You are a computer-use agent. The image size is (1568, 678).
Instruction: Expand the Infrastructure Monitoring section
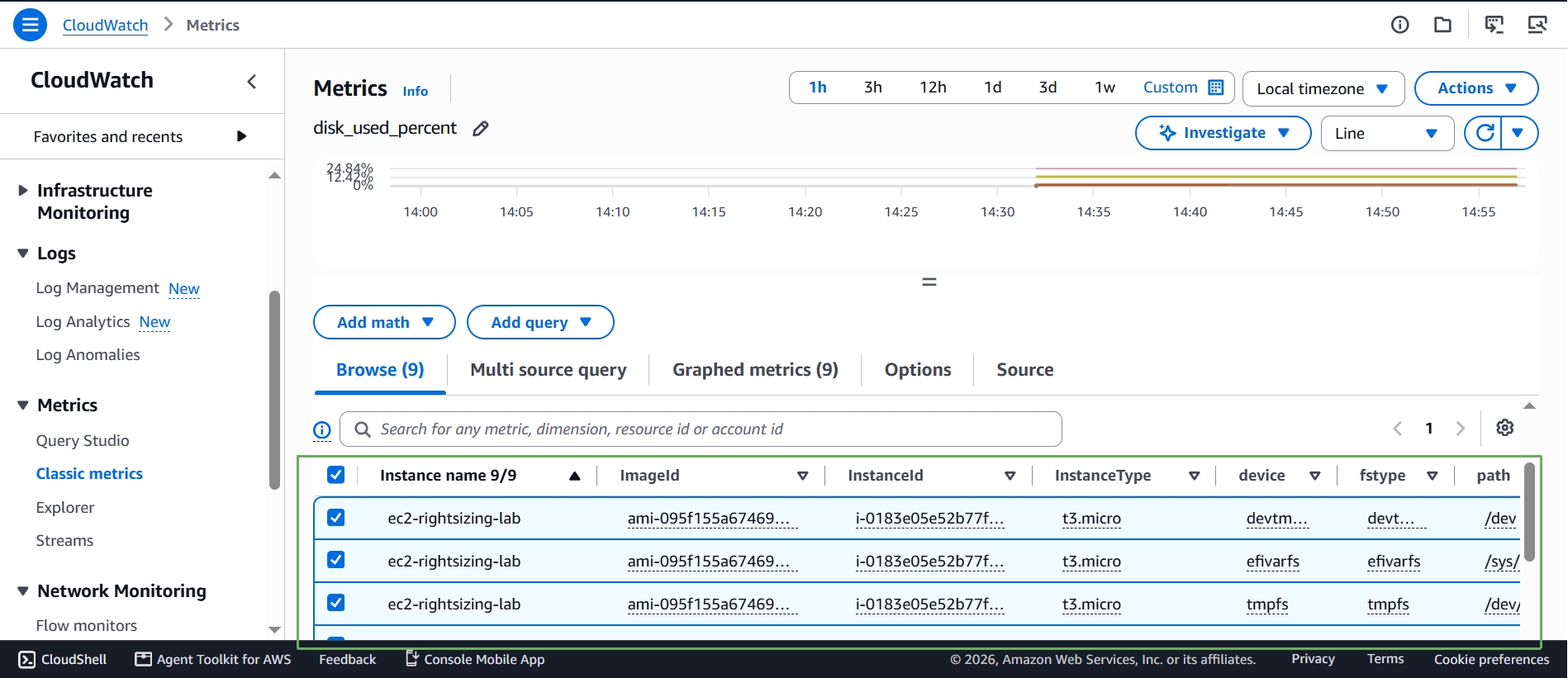coord(23,191)
